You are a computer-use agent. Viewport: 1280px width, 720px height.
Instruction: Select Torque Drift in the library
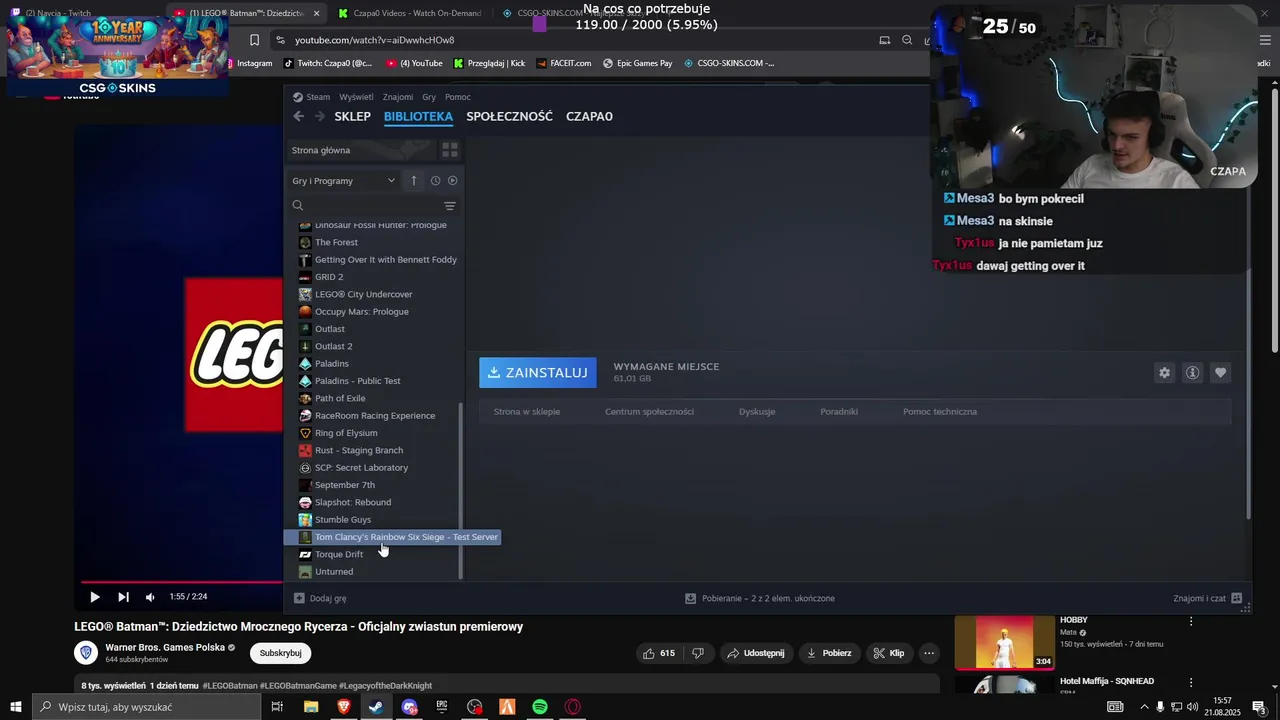[x=338, y=554]
